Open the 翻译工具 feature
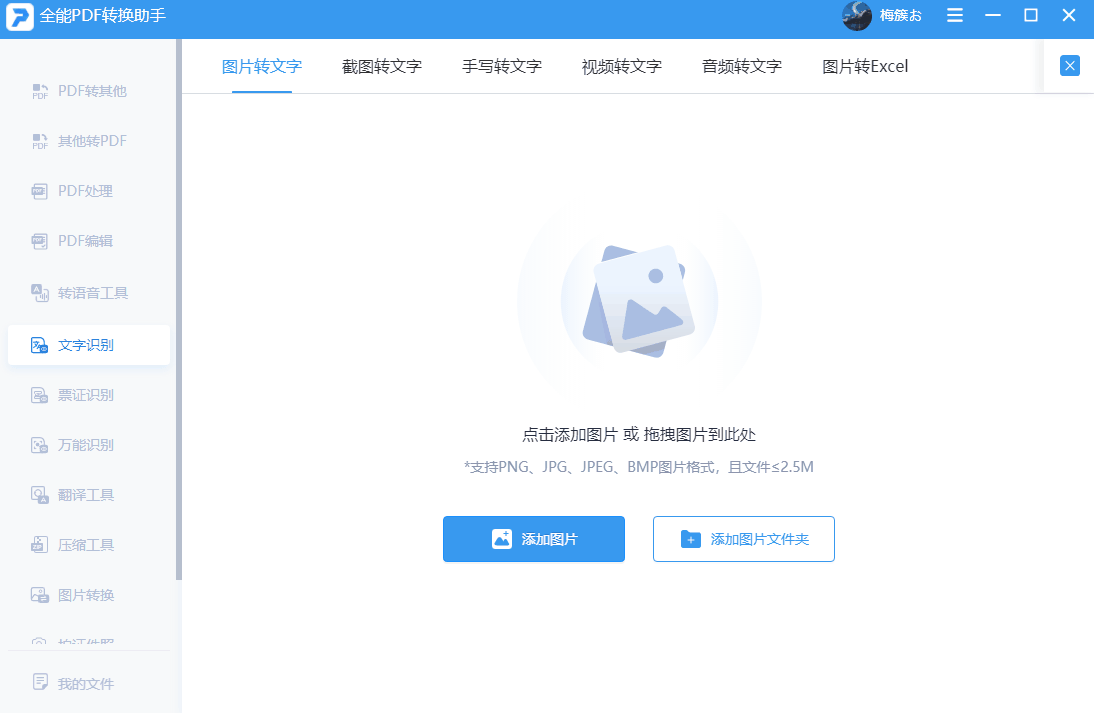Viewport: 1094px width, 713px height. (78, 494)
